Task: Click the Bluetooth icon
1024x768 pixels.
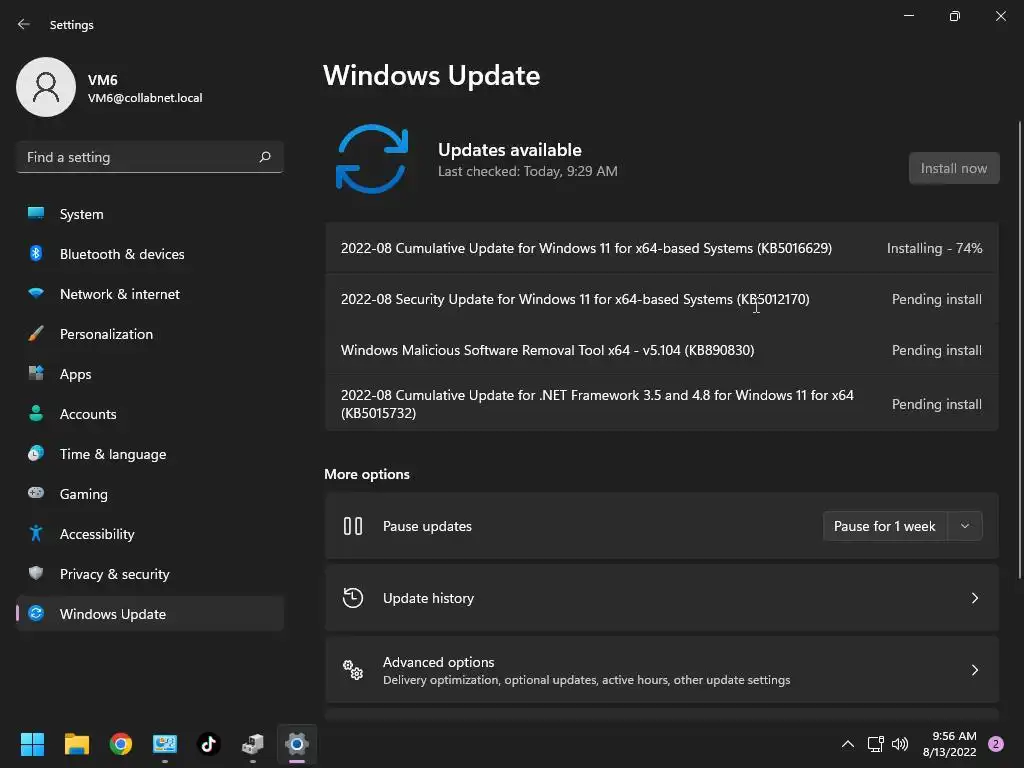Action: pos(36,253)
